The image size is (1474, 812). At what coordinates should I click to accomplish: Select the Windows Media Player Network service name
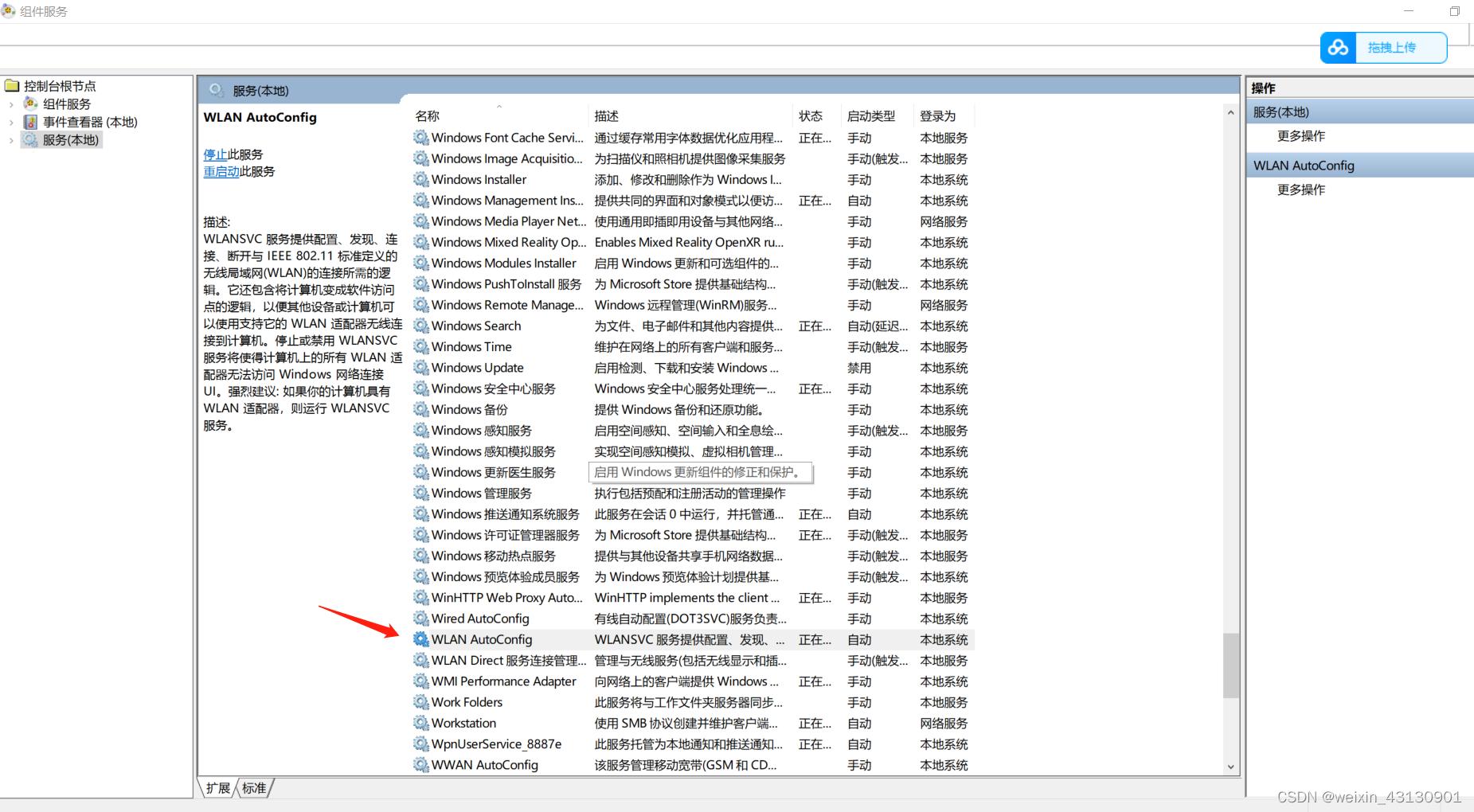(x=509, y=221)
